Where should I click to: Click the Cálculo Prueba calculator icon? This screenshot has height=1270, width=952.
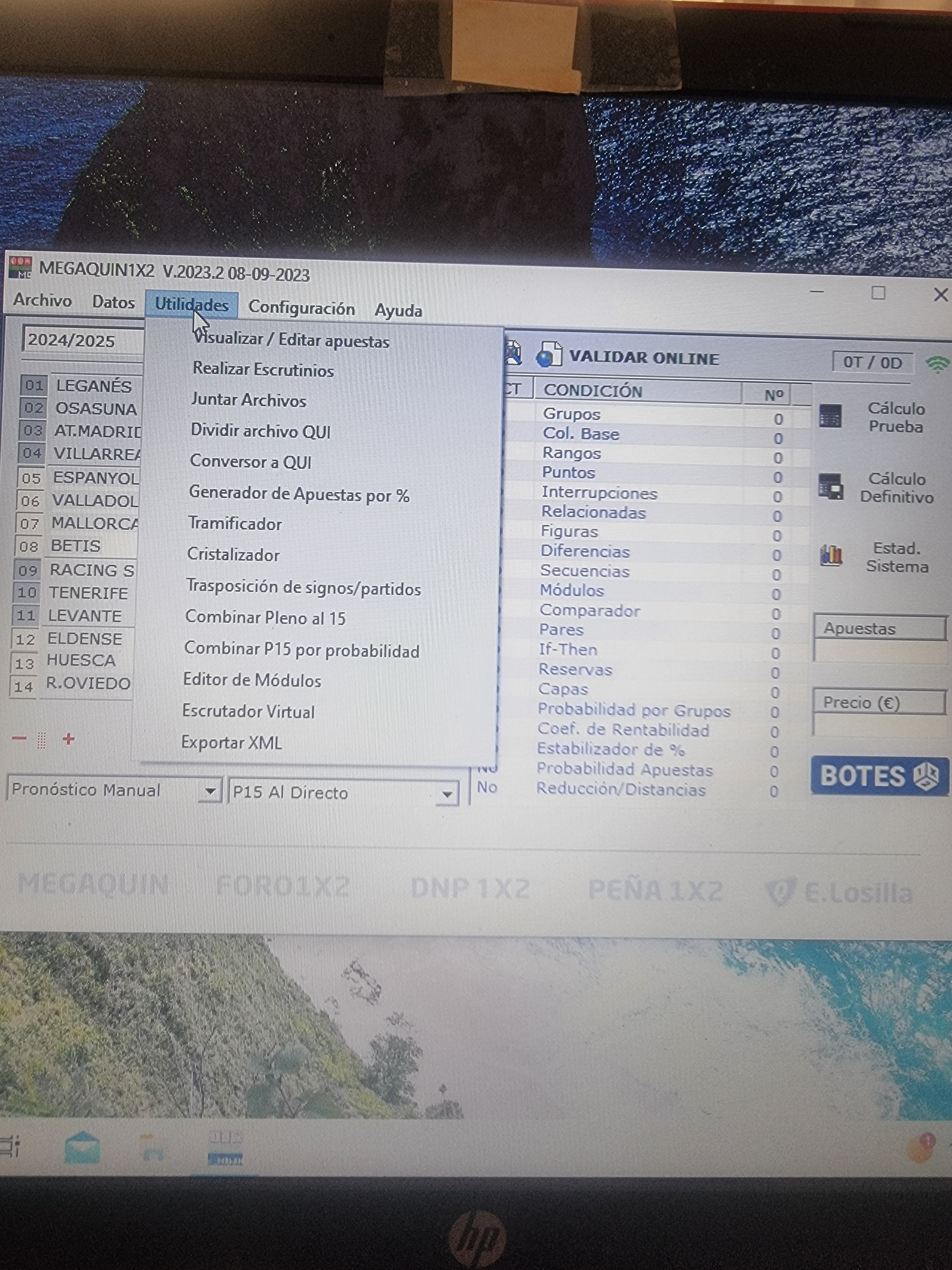pos(830,417)
